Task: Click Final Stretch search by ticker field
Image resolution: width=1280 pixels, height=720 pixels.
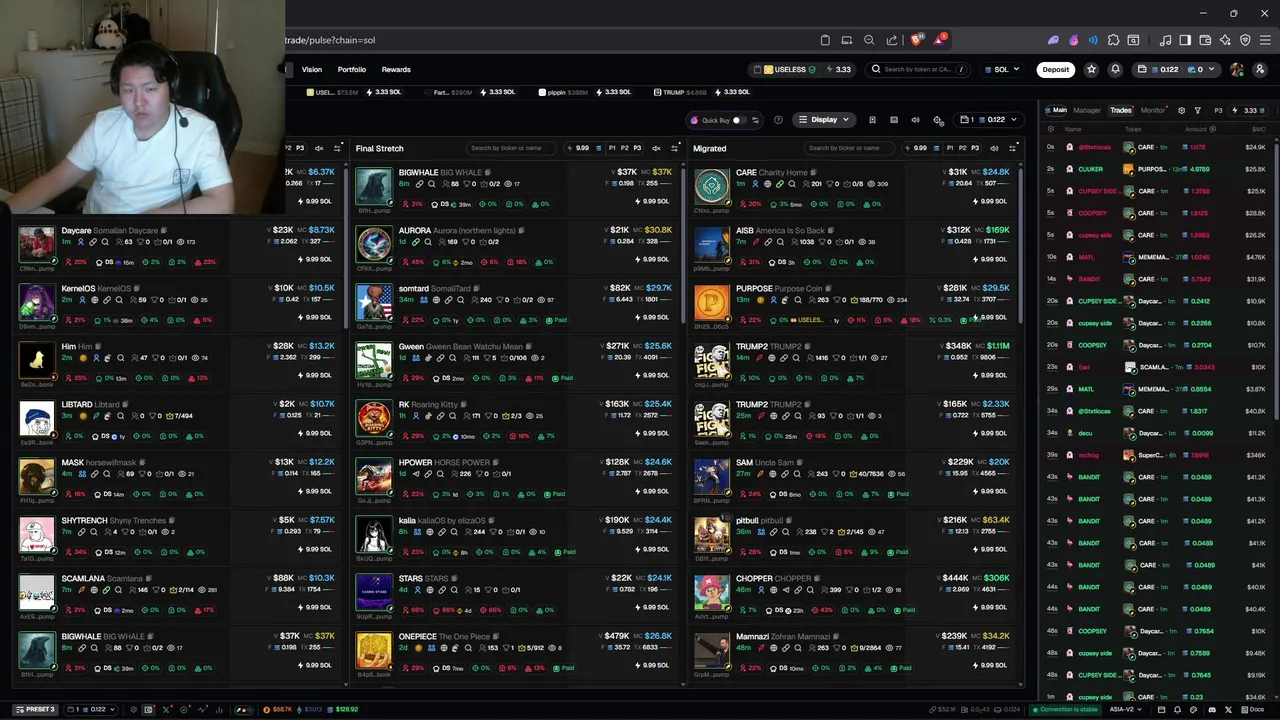Action: coord(510,148)
